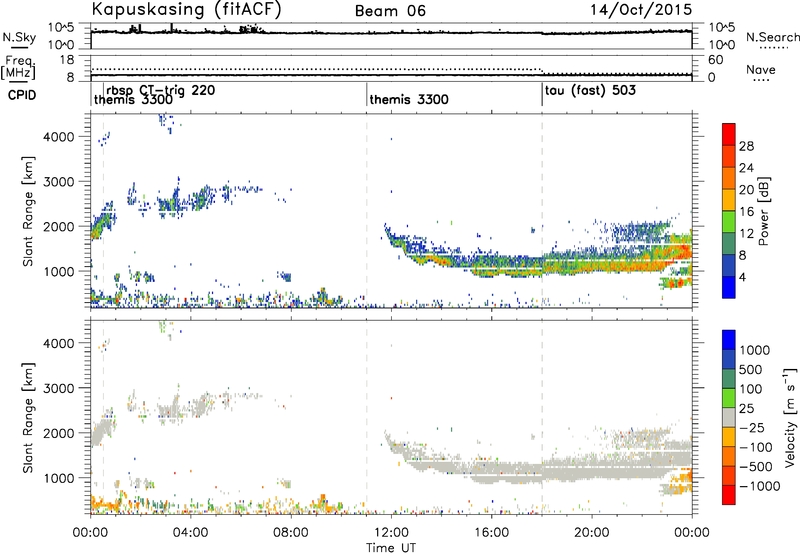
Task: Click the 12 label on power colorbar
Action: (746, 234)
